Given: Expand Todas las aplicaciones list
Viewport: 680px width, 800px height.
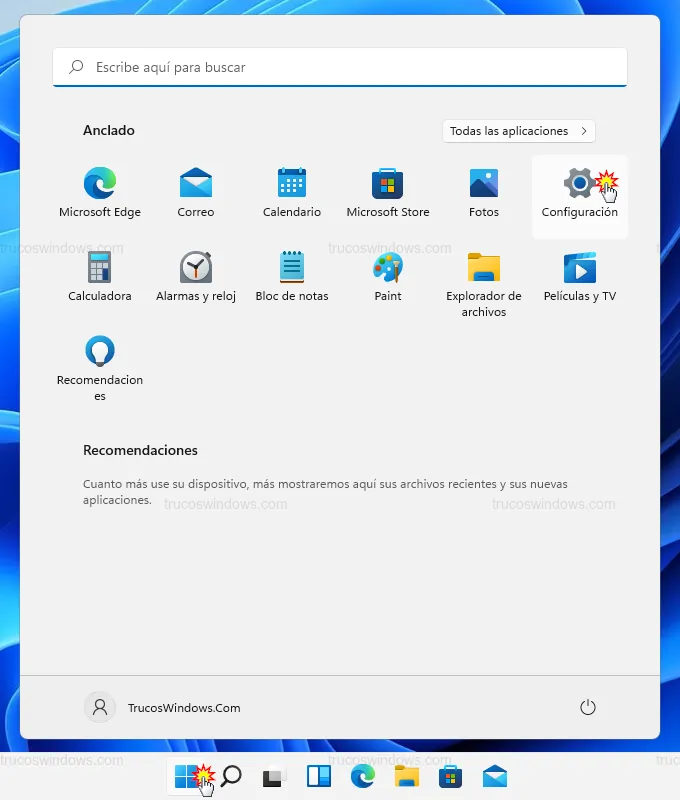Looking at the screenshot, I should click(x=518, y=131).
